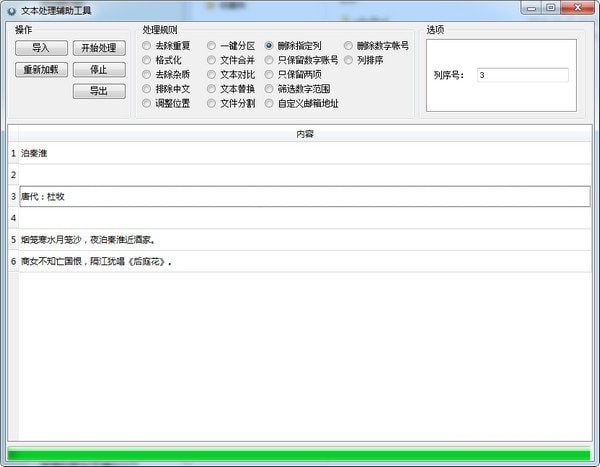
Task: Click the 导入 import button
Action: point(41,48)
